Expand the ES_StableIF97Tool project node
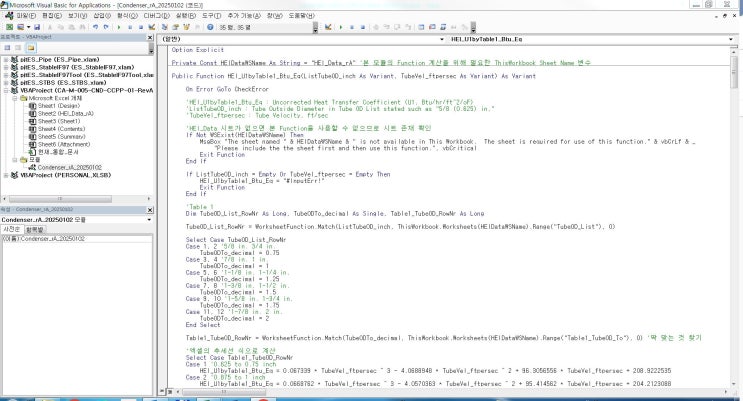The width and height of the screenshot is (743, 401). (6, 75)
